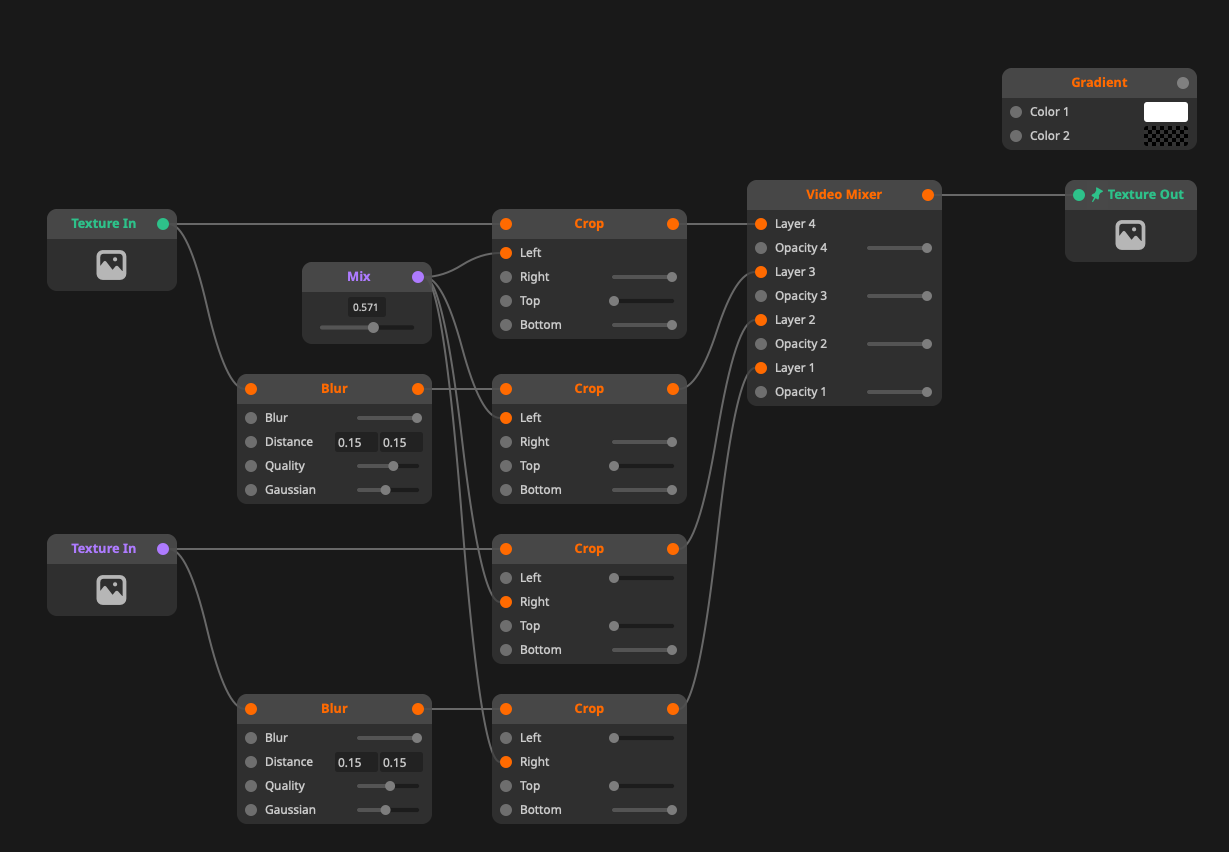The width and height of the screenshot is (1229, 852).
Task: Select the Gradient node by its title
Action: click(1098, 83)
